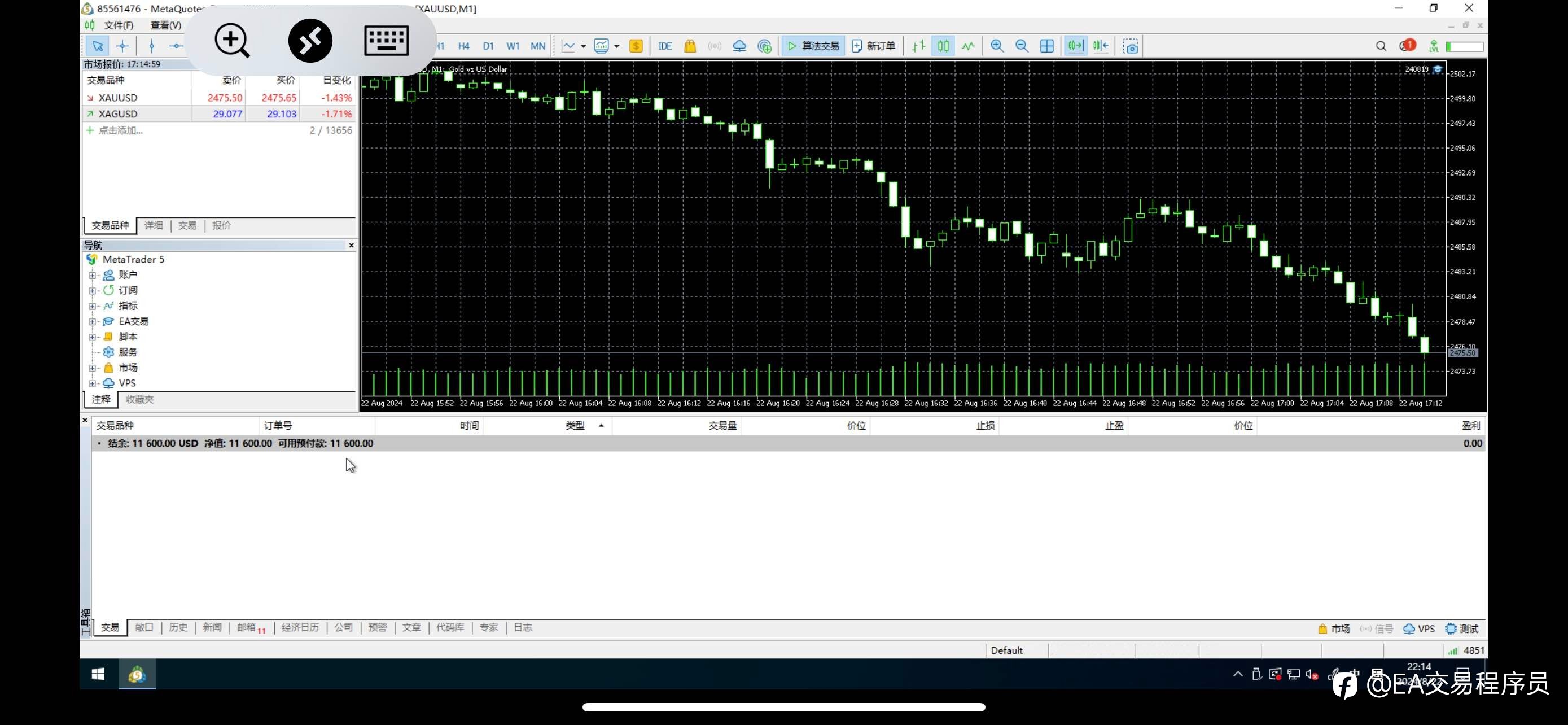Toggle chart shift from right edge

pyautogui.click(x=1101, y=46)
